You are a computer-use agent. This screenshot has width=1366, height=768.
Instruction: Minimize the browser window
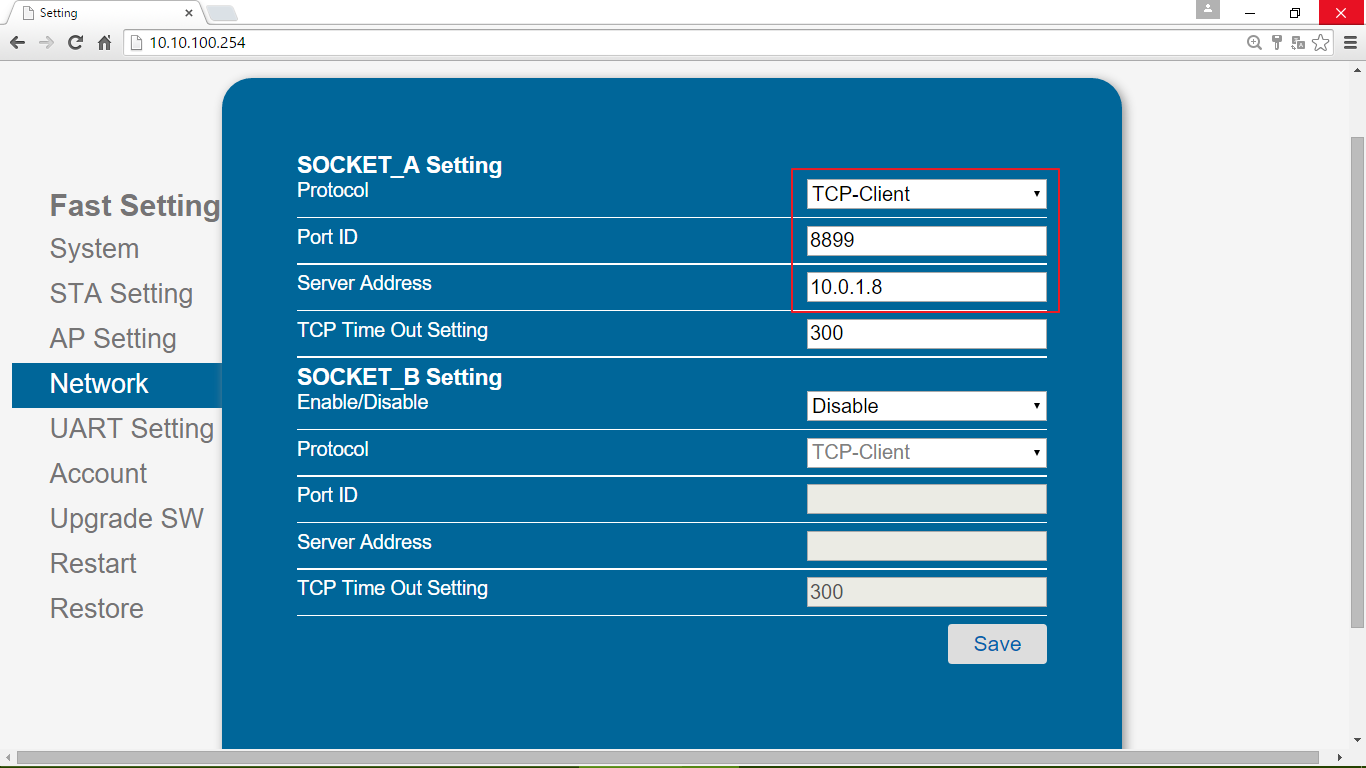[x=1250, y=12]
